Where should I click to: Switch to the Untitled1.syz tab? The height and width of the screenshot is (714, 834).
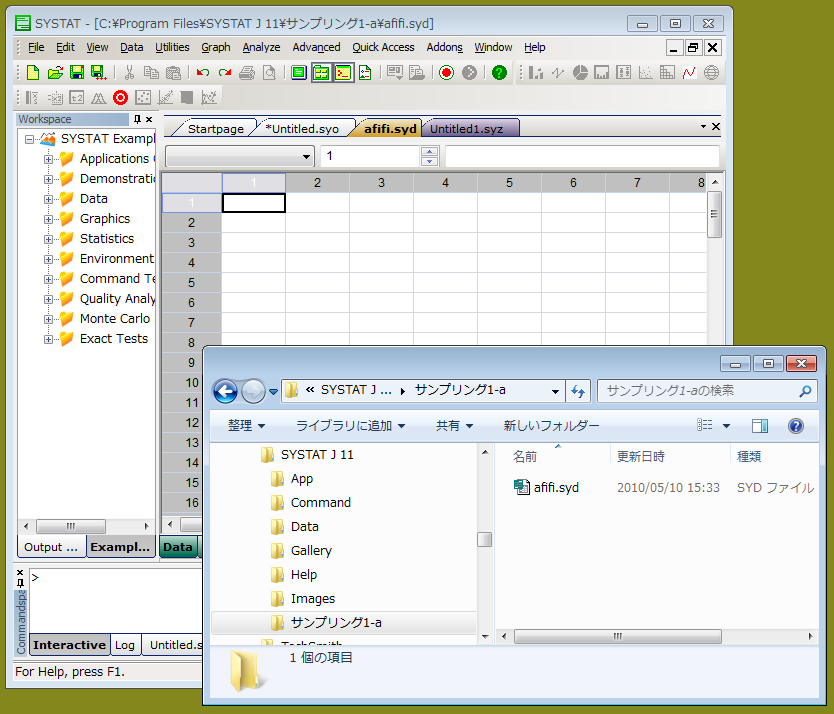[466, 129]
